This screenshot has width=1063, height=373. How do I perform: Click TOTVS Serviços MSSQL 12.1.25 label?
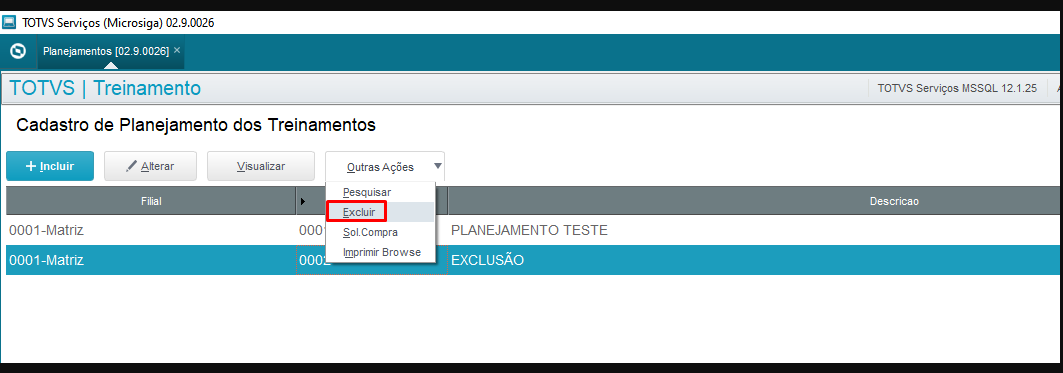[x=957, y=88]
